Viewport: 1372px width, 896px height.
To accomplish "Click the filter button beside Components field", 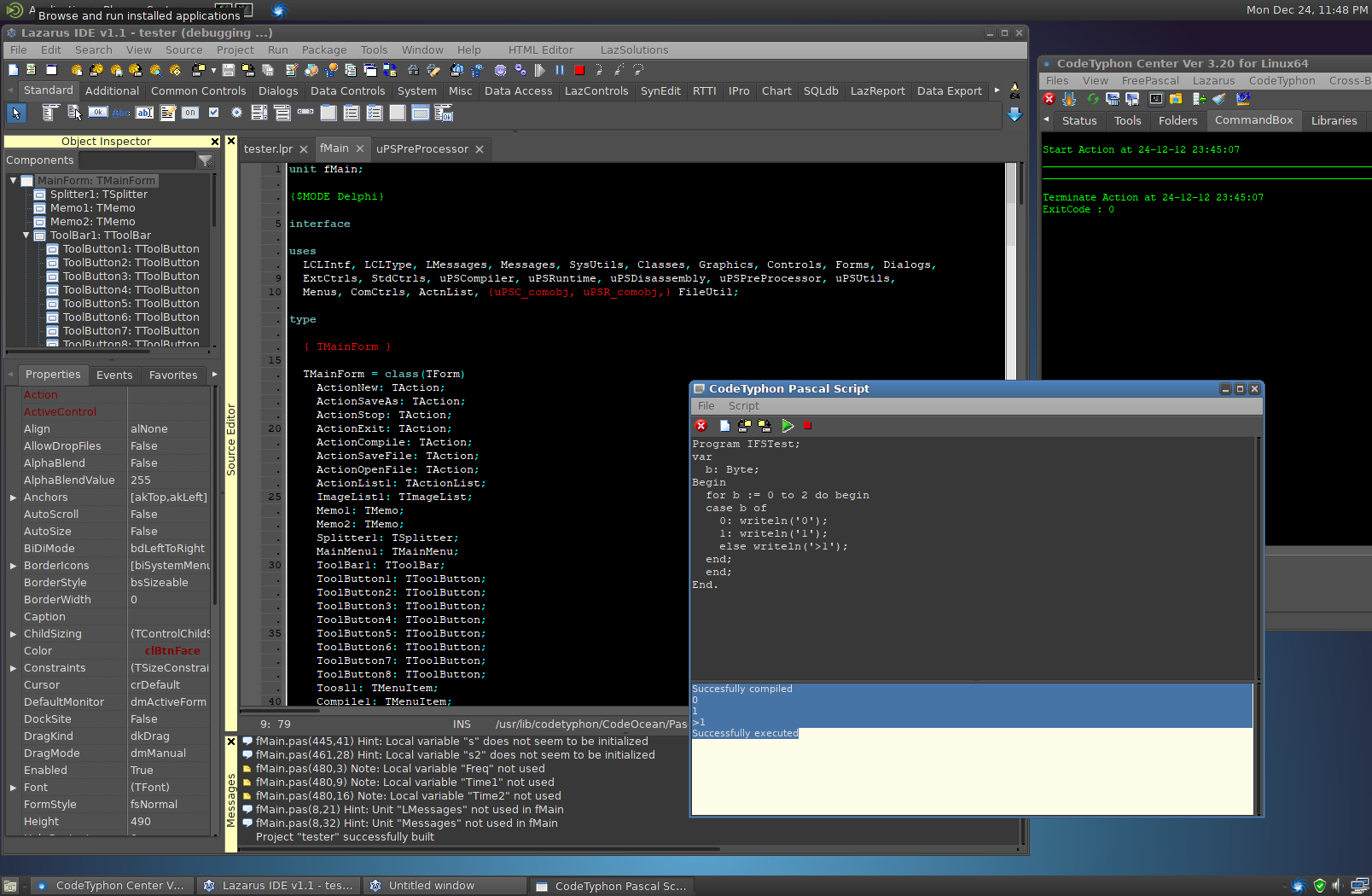I will tap(206, 160).
